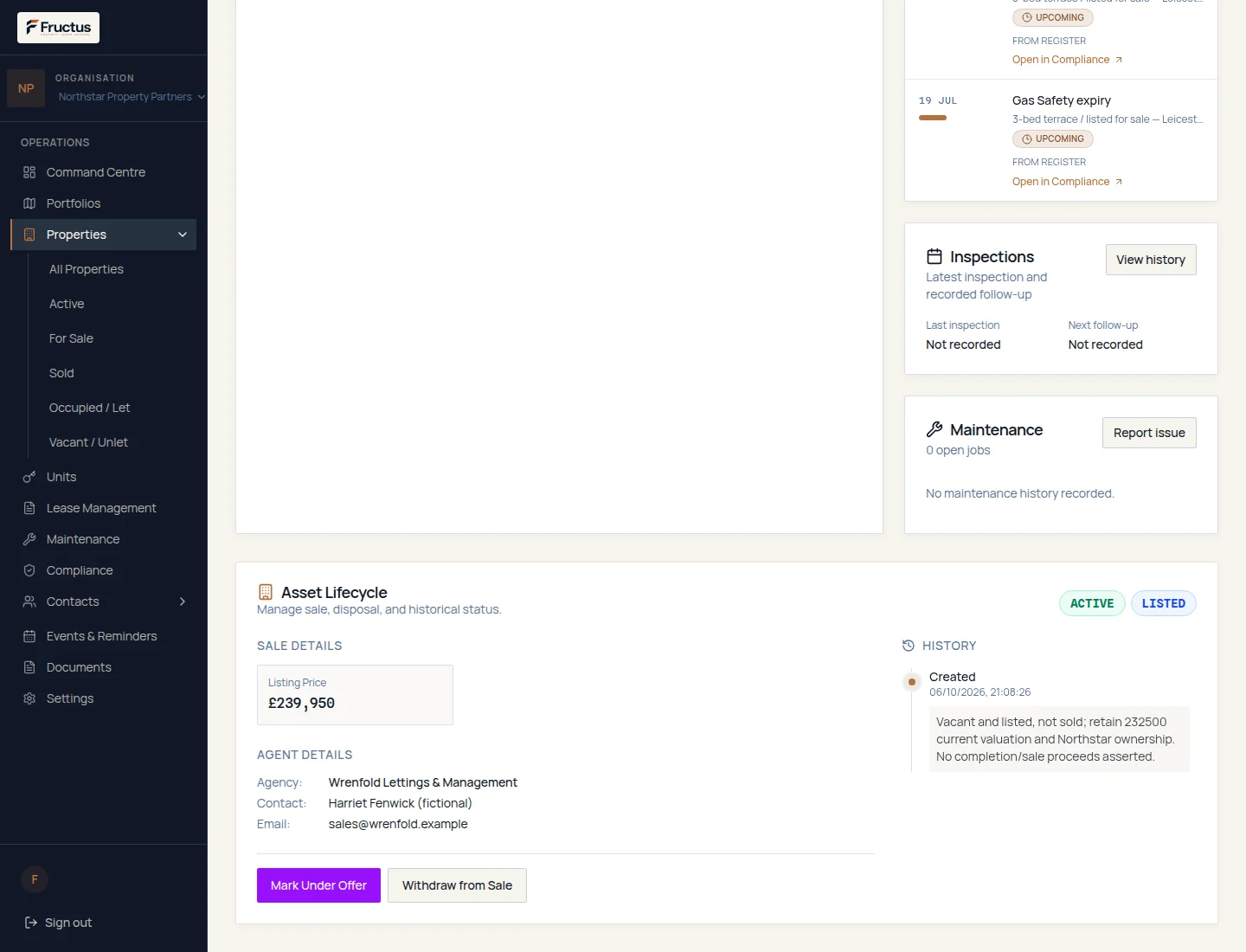Select Occupied / Let properties

pyautogui.click(x=89, y=408)
